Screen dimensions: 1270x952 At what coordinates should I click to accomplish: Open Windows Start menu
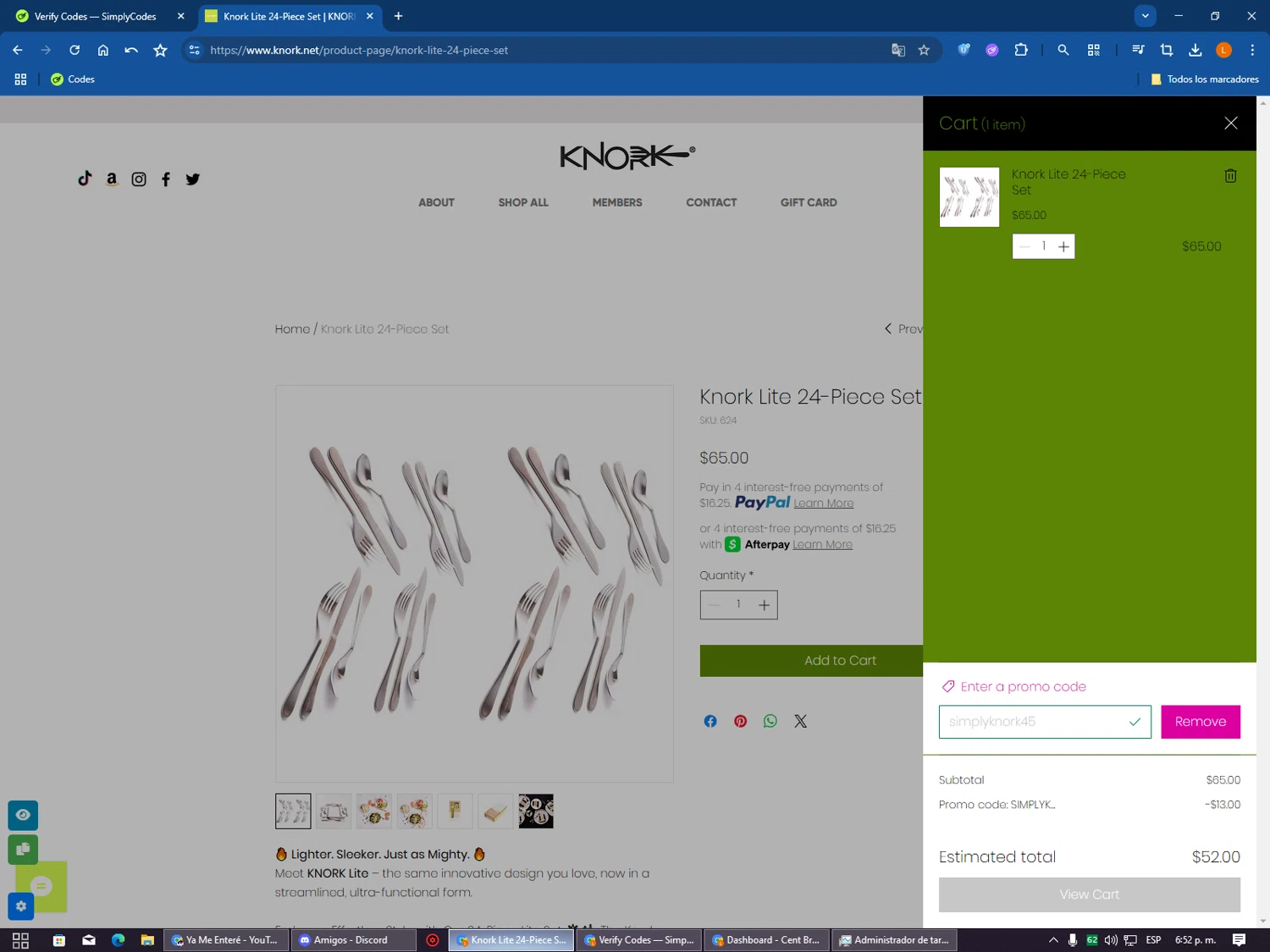pyautogui.click(x=21, y=940)
